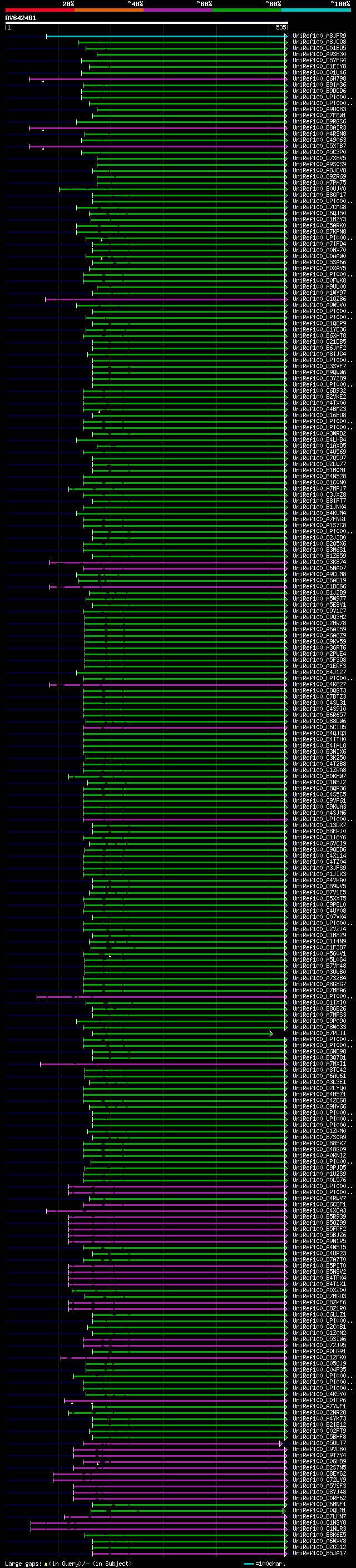Open the UniRef100_C5YFG4 hit

[319, 60]
